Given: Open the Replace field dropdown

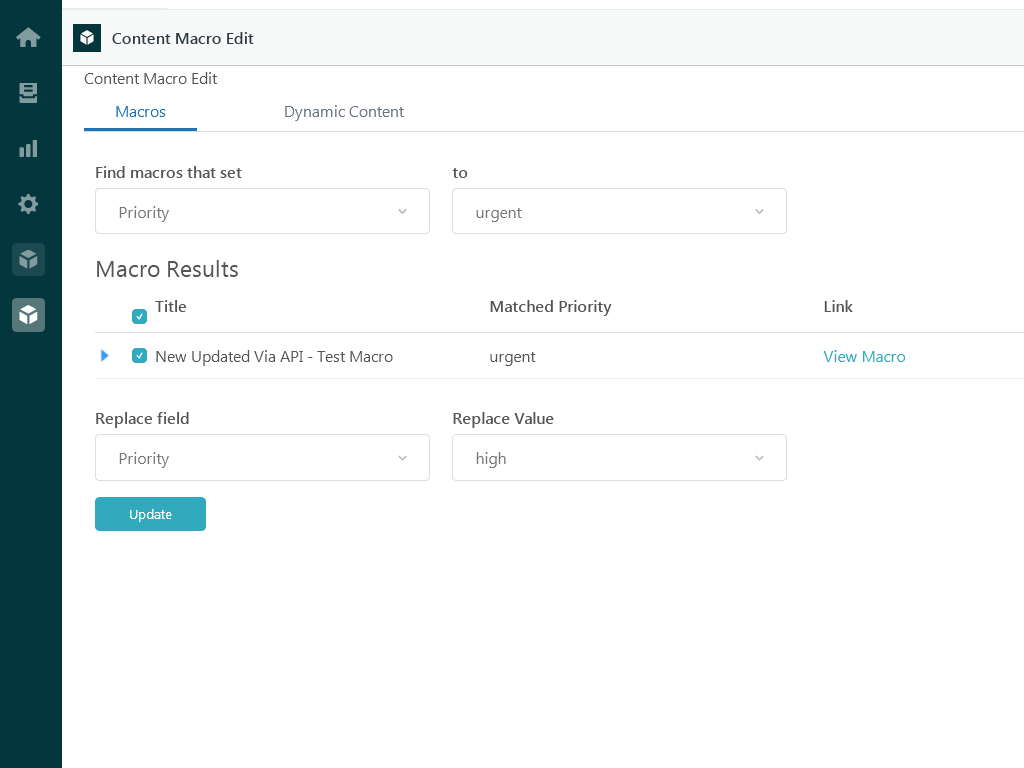Looking at the screenshot, I should (262, 458).
